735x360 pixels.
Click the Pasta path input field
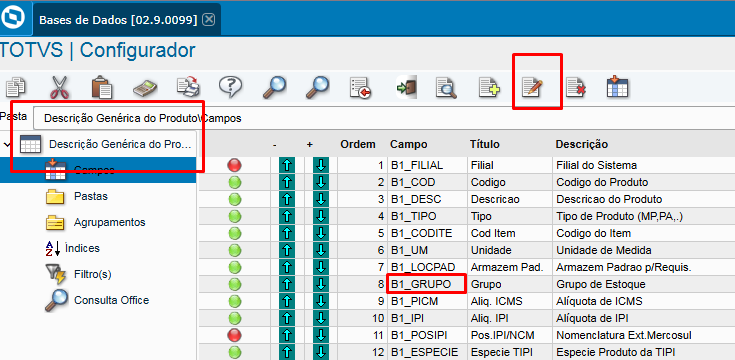(384, 118)
